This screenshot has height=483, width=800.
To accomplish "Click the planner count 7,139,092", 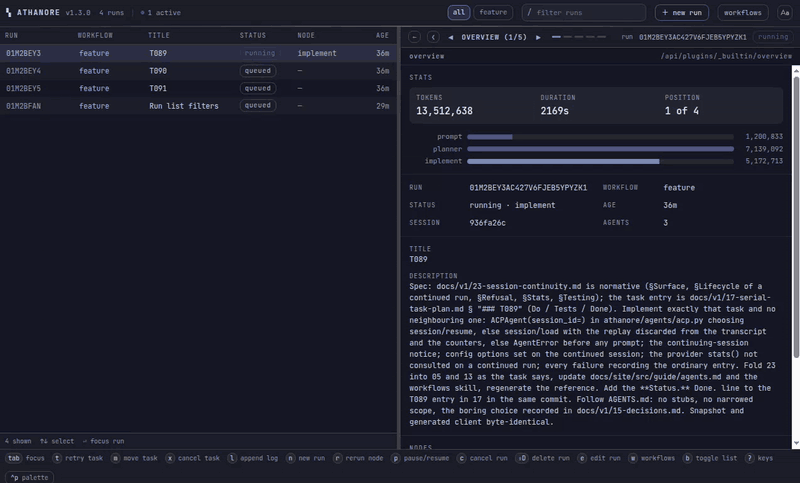I will tap(764, 149).
